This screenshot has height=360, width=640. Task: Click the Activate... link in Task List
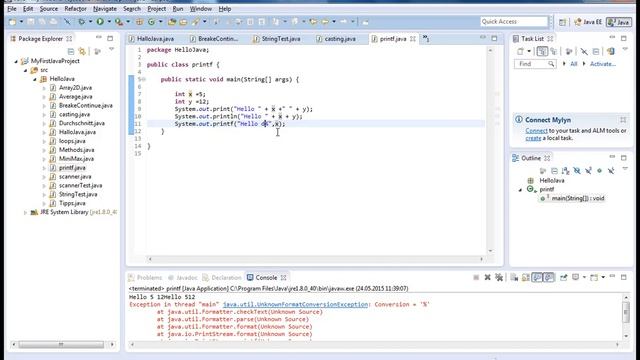[602, 64]
